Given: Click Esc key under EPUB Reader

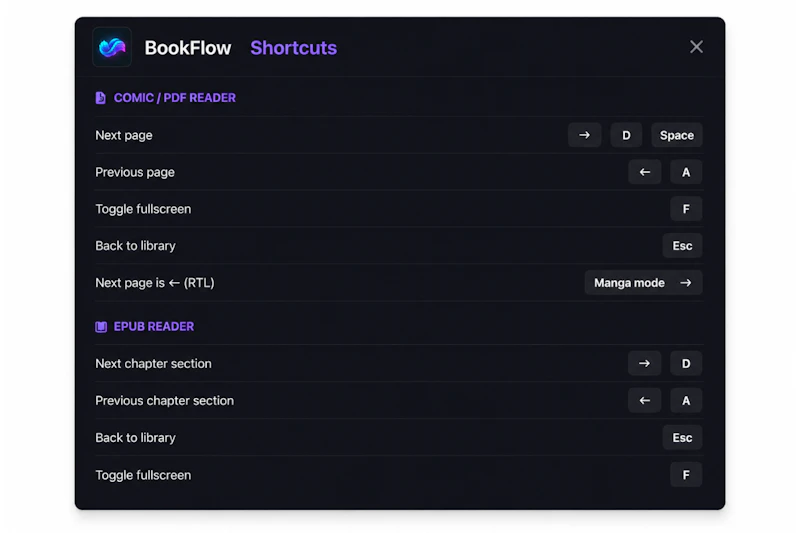Looking at the screenshot, I should pos(682,438).
